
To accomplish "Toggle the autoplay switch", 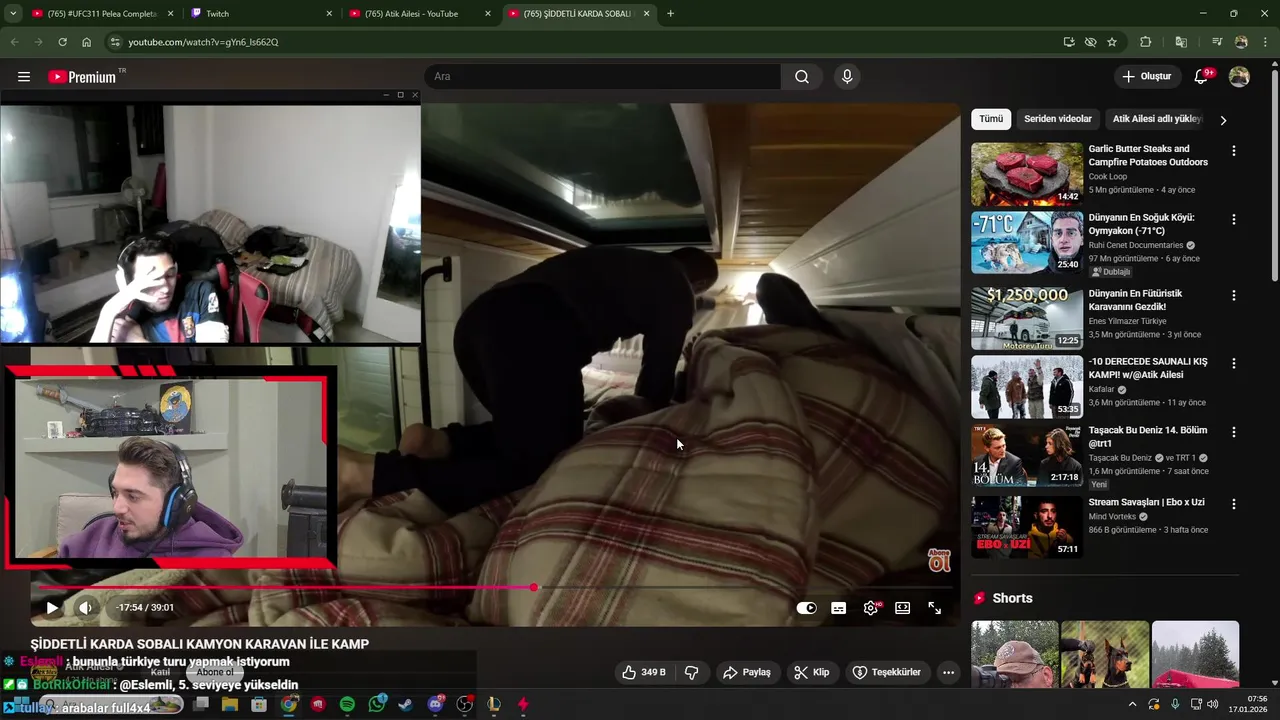I will tap(806, 608).
